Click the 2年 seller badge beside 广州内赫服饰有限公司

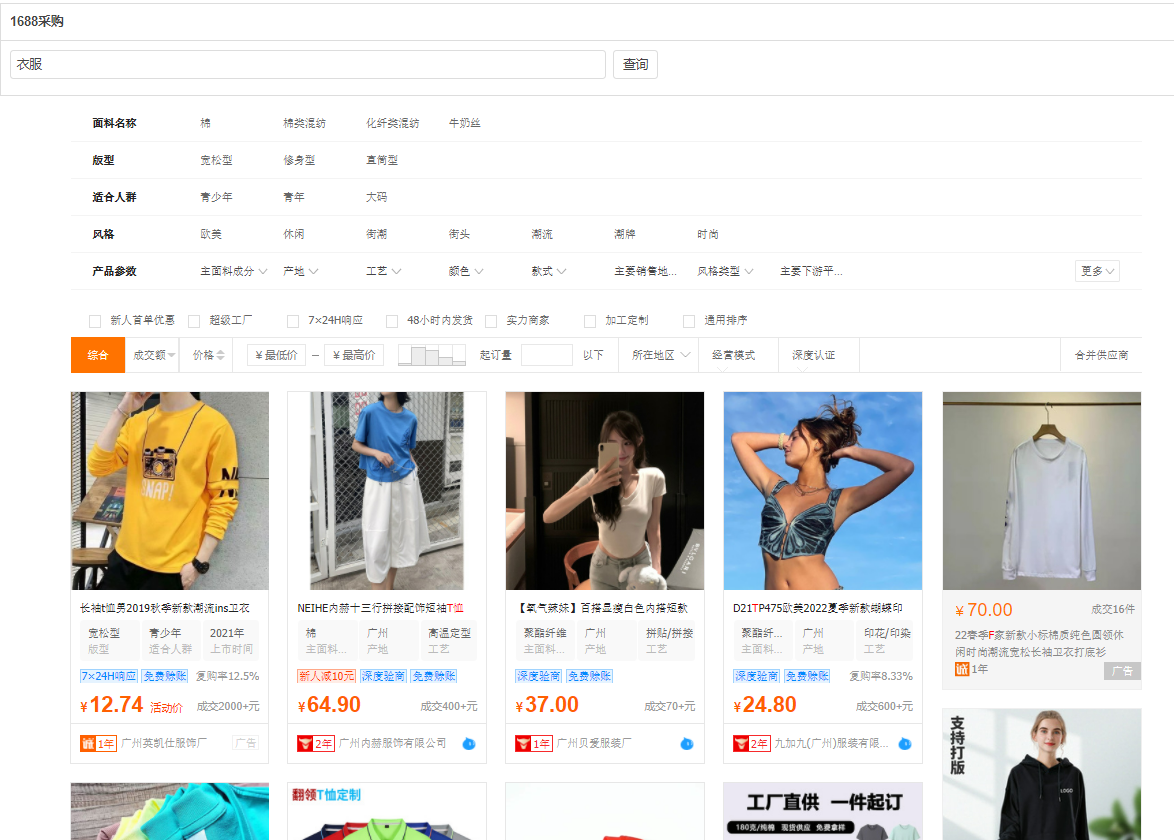[316, 743]
